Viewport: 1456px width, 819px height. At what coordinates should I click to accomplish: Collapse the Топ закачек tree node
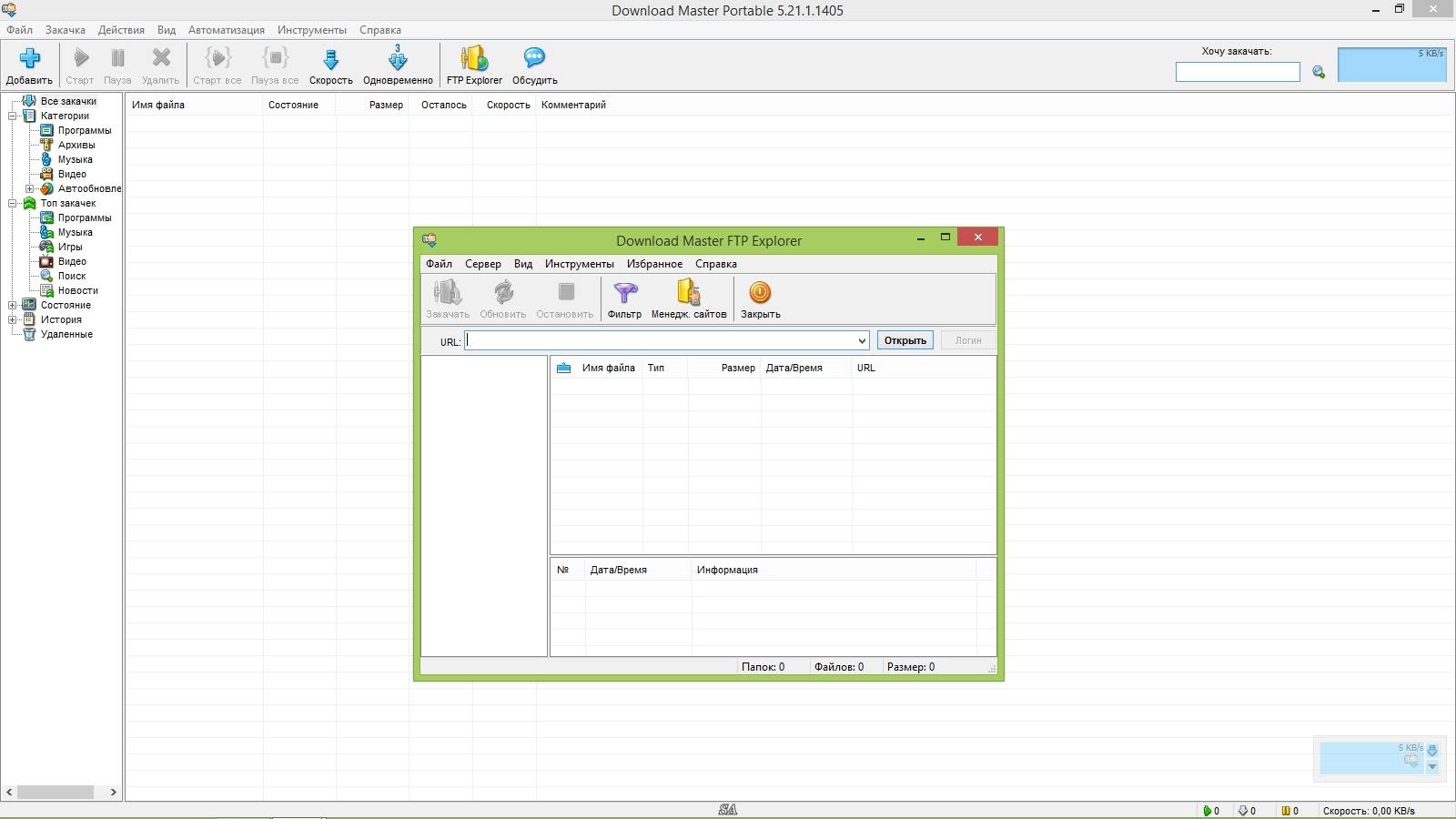(x=13, y=203)
